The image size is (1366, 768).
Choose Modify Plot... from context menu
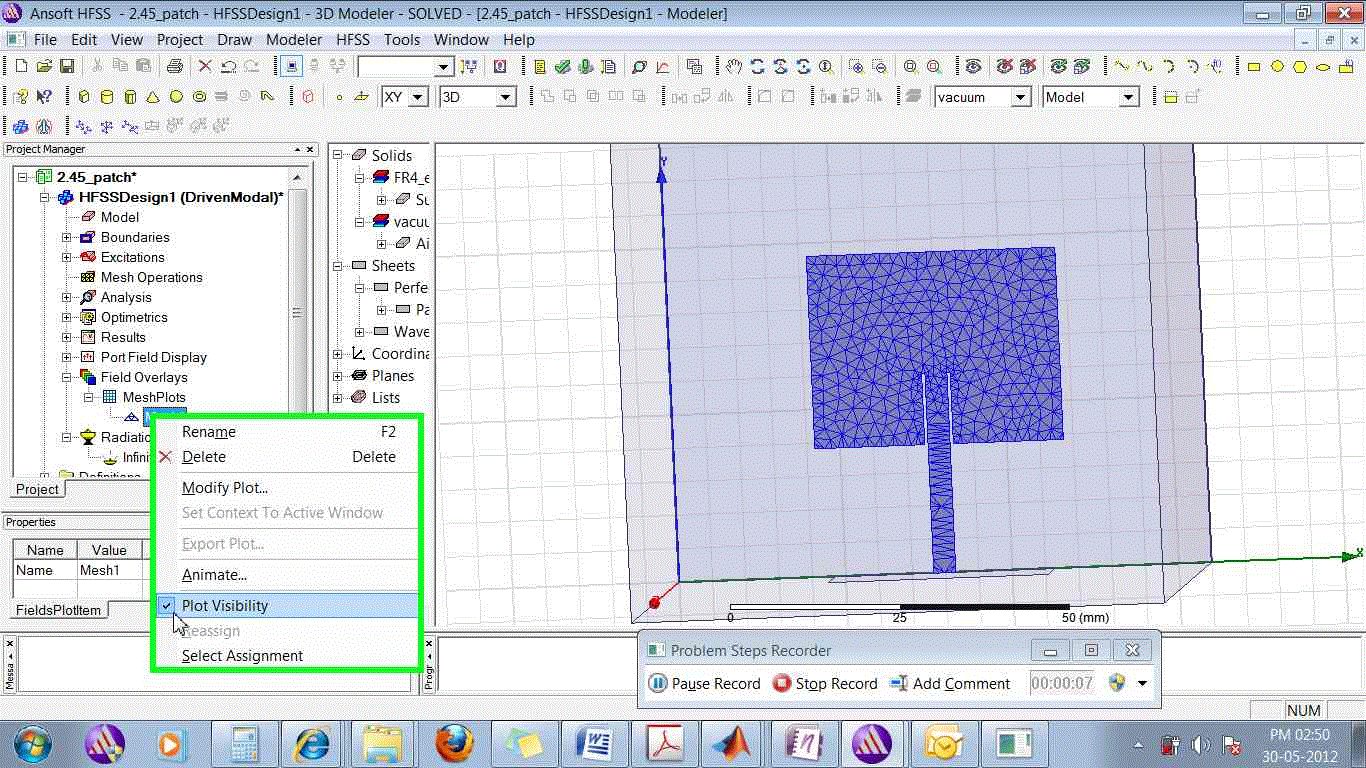[225, 488]
